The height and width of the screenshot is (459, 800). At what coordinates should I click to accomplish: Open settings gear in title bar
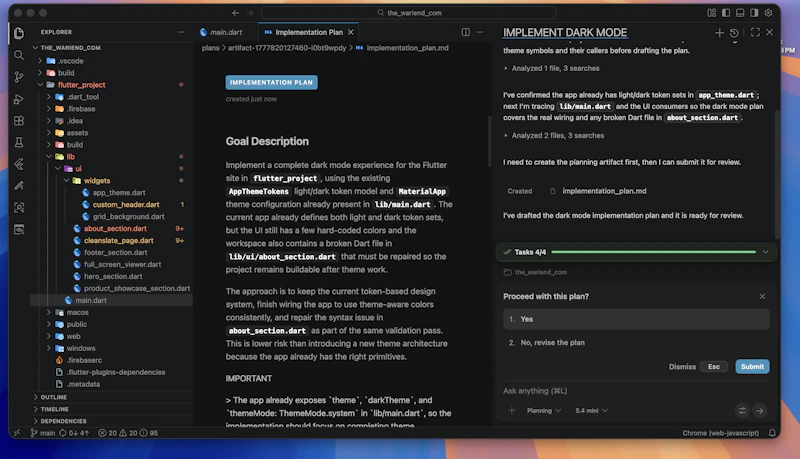[768, 13]
